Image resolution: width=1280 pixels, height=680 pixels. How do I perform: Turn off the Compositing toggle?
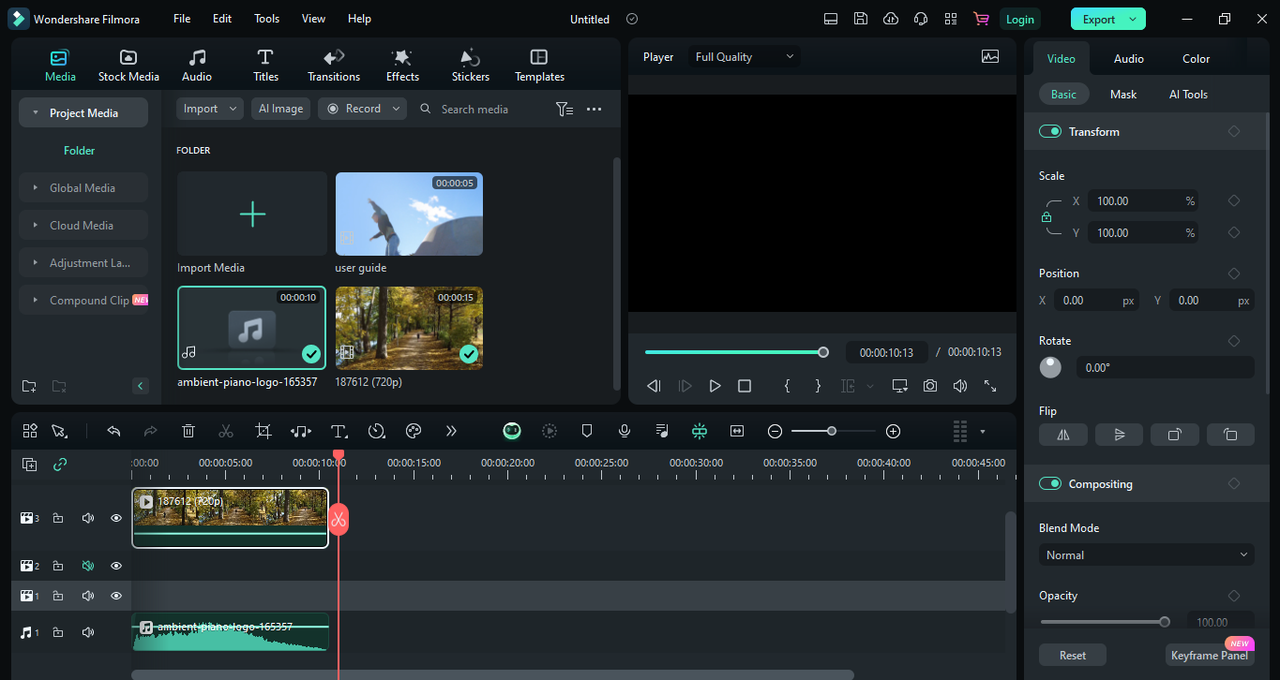[x=1049, y=483]
